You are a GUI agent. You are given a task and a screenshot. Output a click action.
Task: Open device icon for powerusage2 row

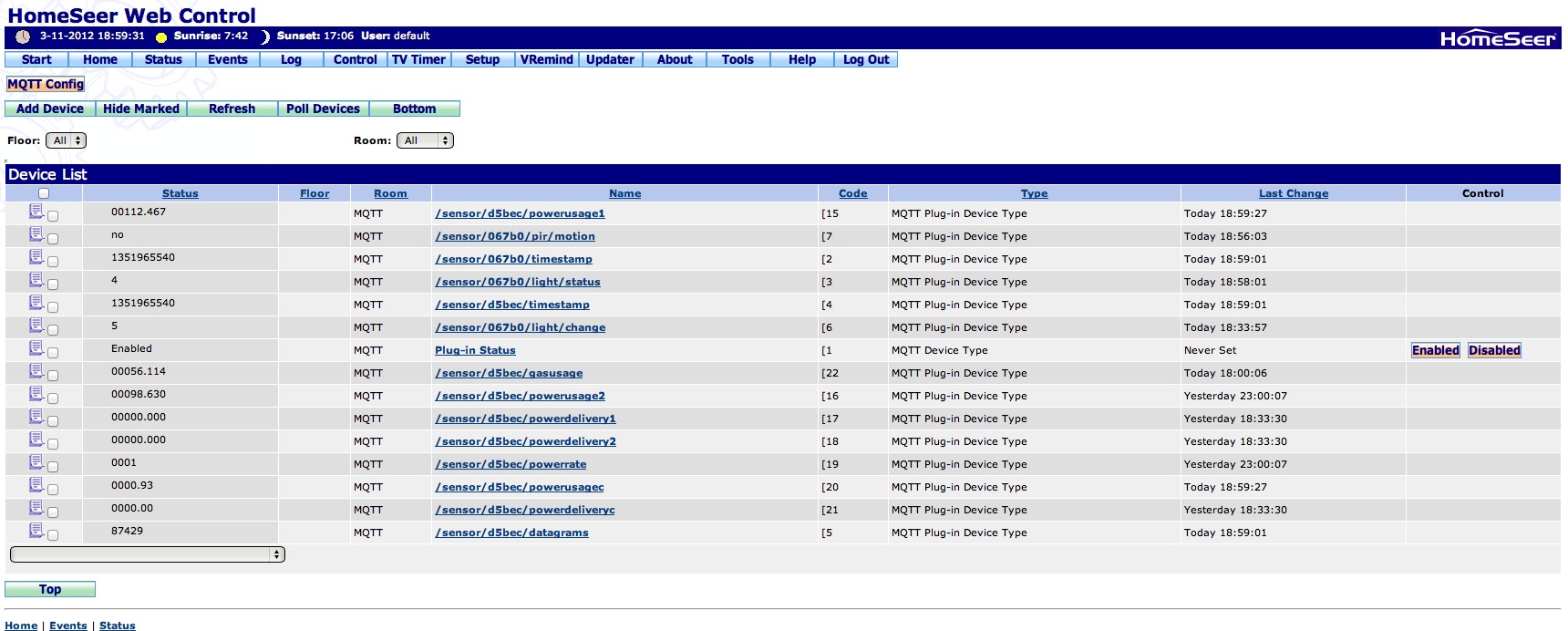click(x=36, y=394)
